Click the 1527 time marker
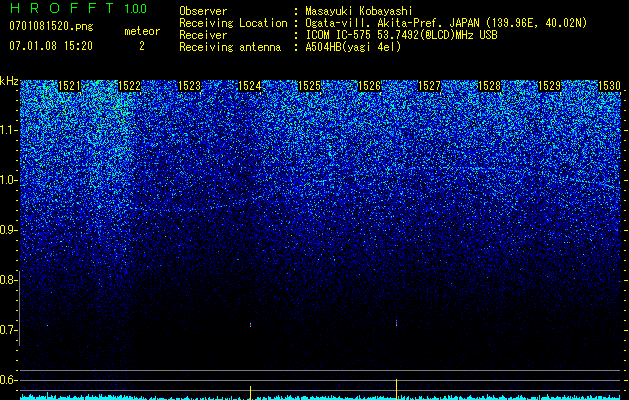Image resolution: width=629 pixels, height=400 pixels. (x=430, y=86)
